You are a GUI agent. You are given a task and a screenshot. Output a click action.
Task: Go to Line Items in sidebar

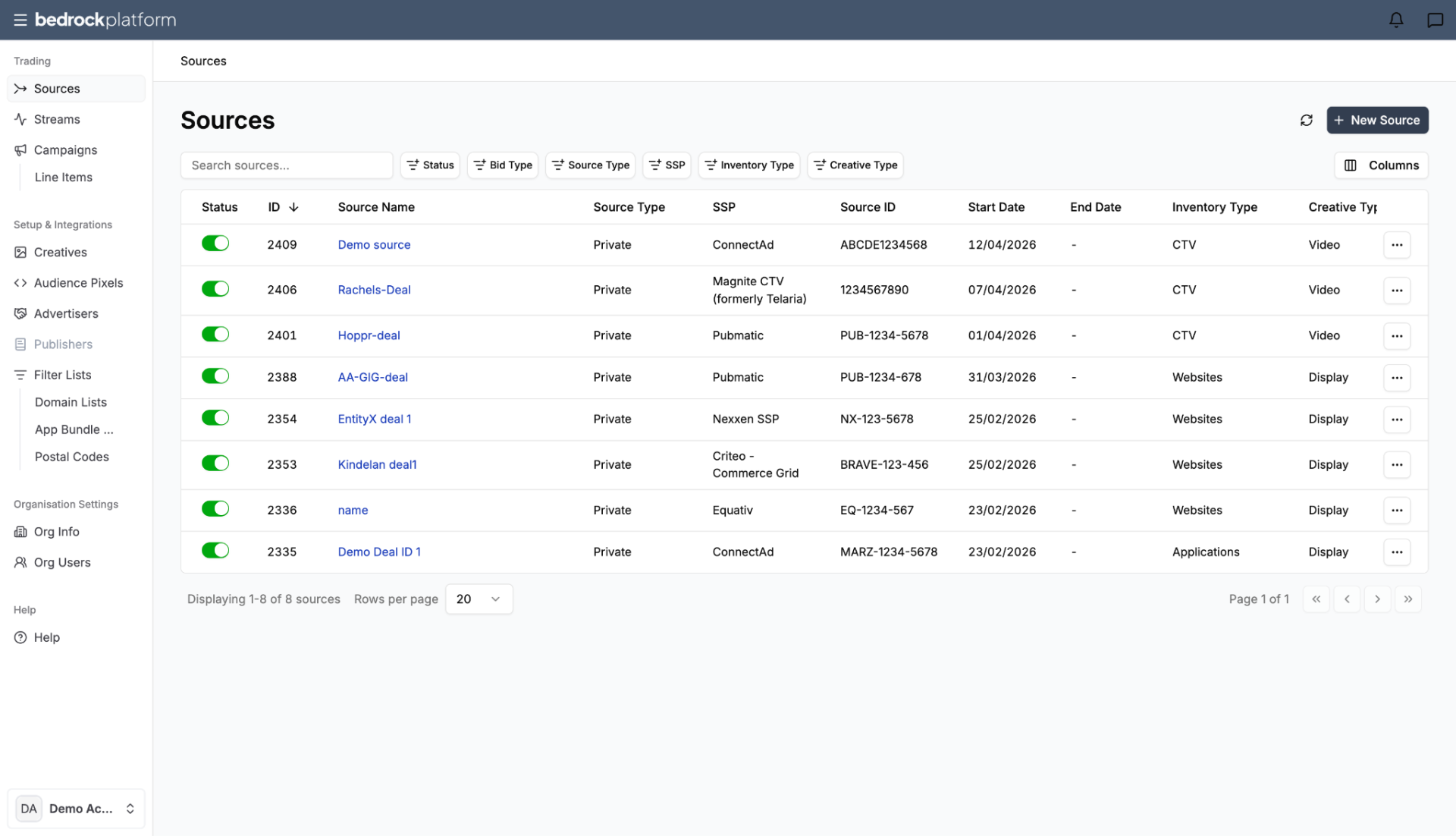[64, 178]
